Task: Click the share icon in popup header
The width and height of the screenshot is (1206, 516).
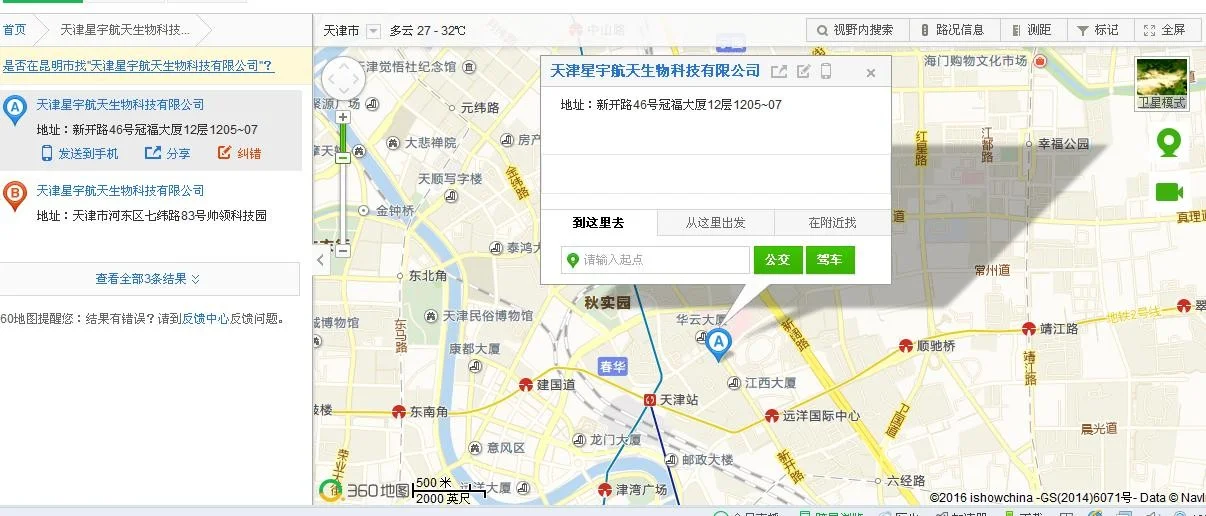Action: (x=779, y=71)
